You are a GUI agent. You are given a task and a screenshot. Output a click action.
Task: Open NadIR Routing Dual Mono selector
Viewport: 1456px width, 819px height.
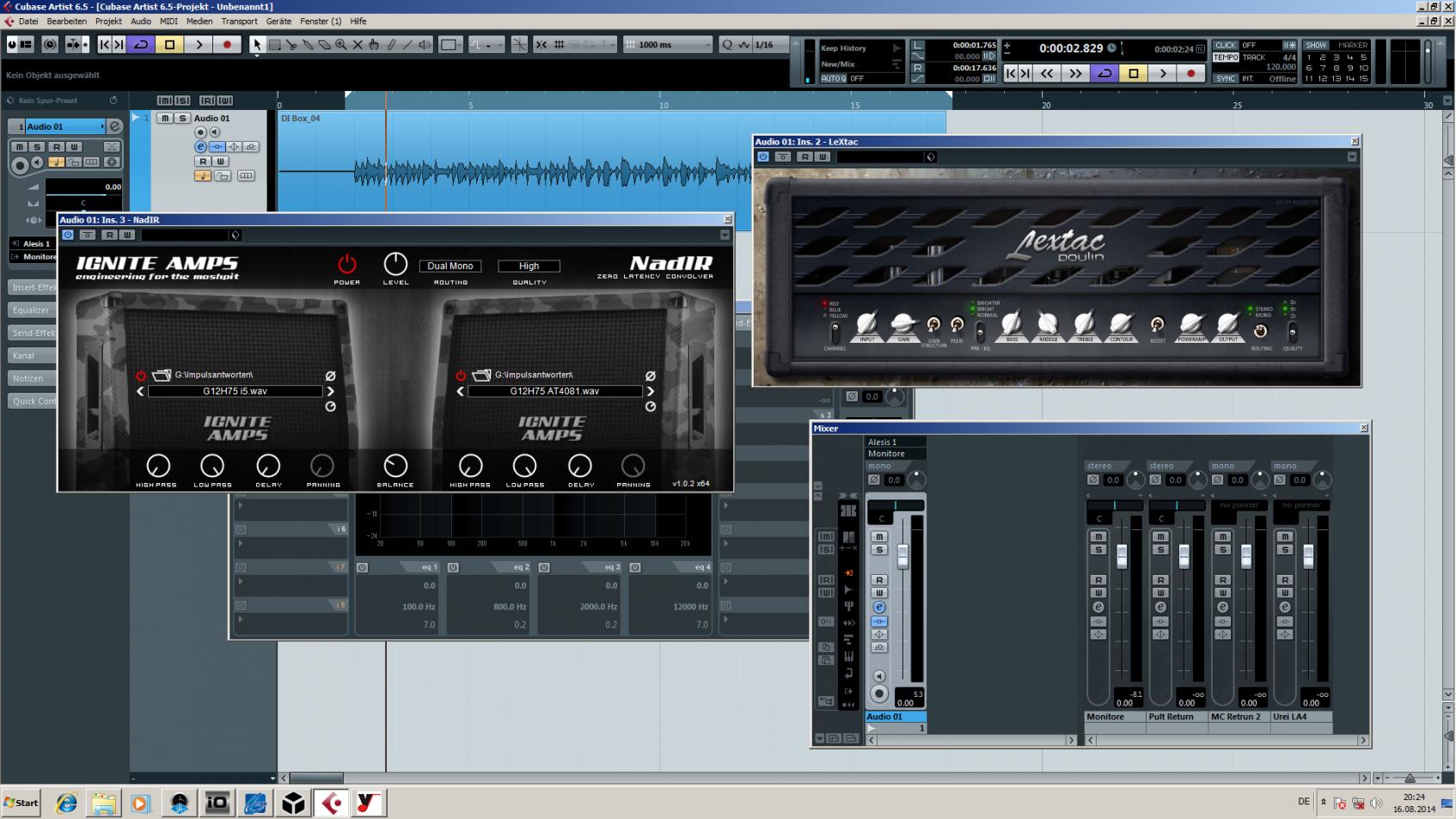point(450,266)
